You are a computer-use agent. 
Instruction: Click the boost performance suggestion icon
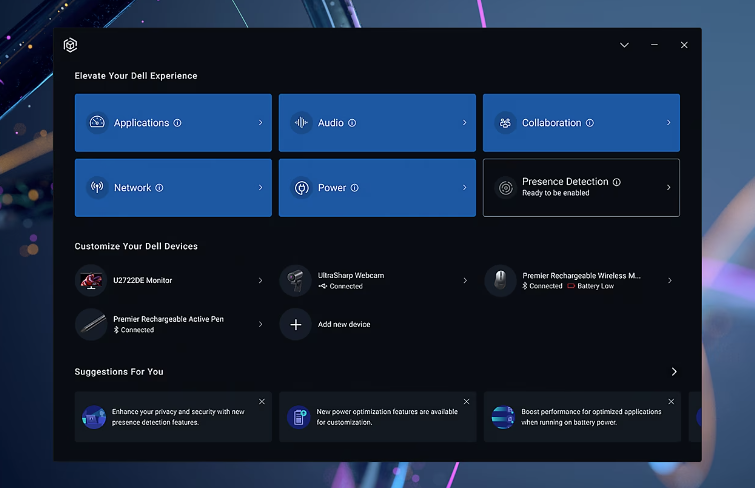click(503, 417)
